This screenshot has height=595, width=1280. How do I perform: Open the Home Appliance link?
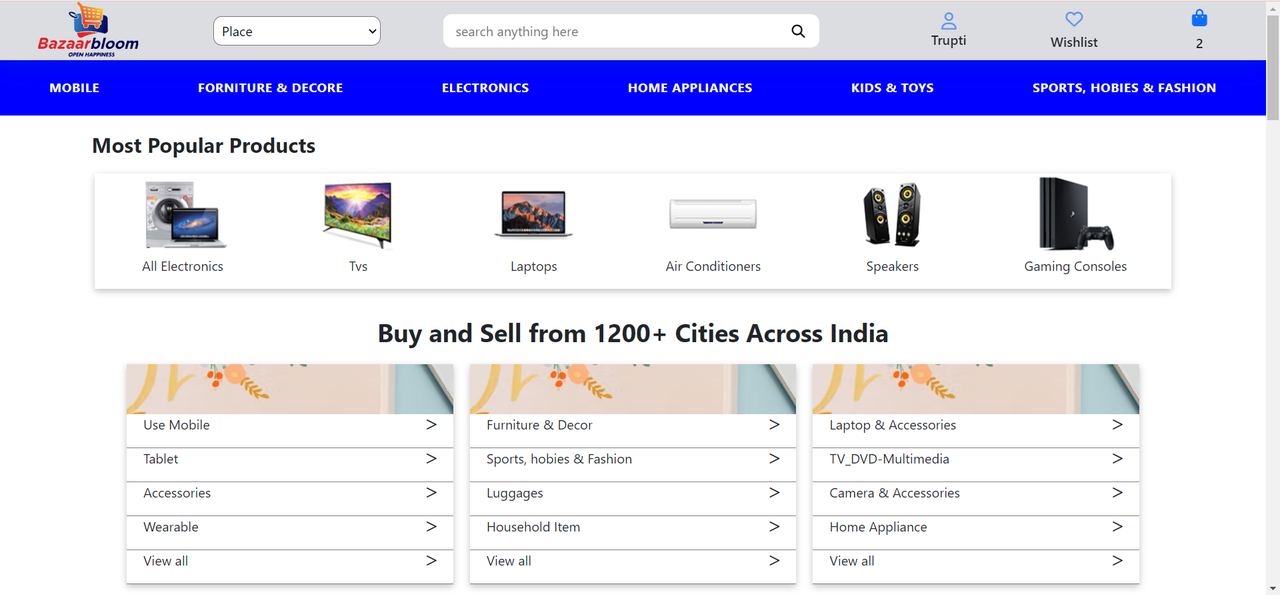[x=878, y=527]
